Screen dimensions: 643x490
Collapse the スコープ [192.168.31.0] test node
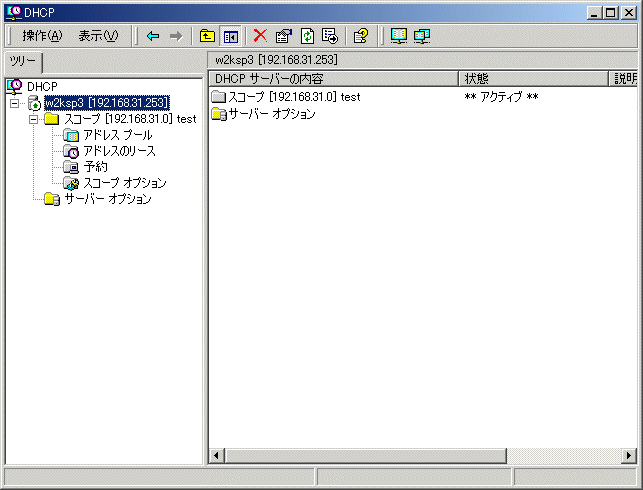pyautogui.click(x=34, y=119)
